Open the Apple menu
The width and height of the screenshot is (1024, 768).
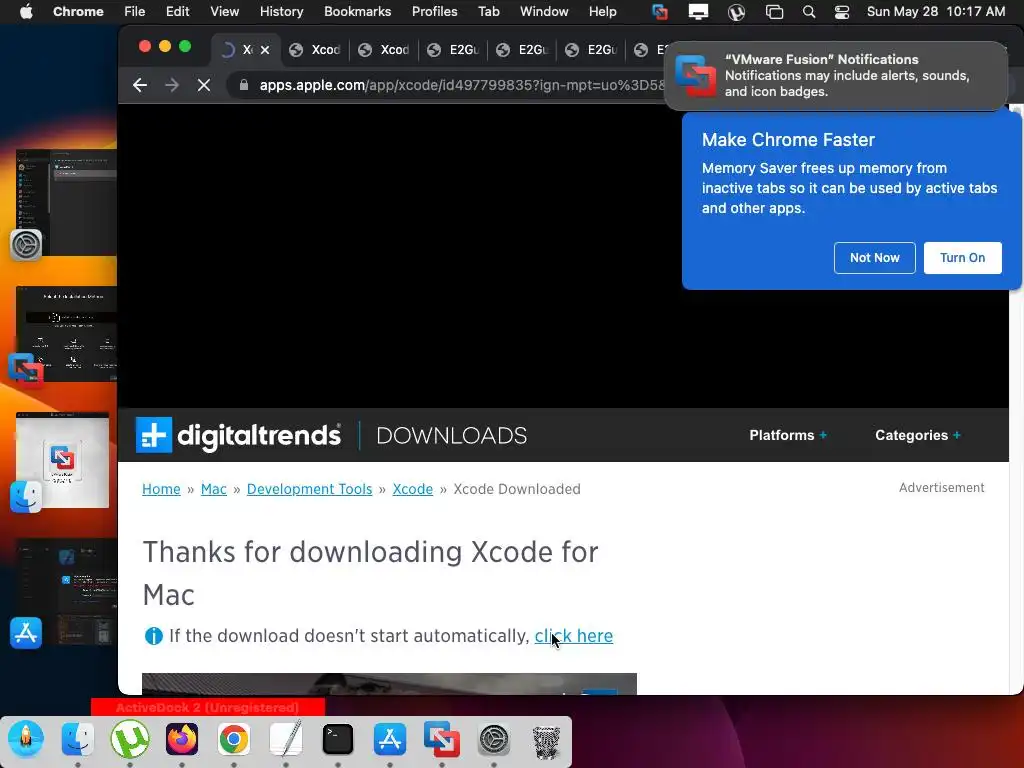26,12
